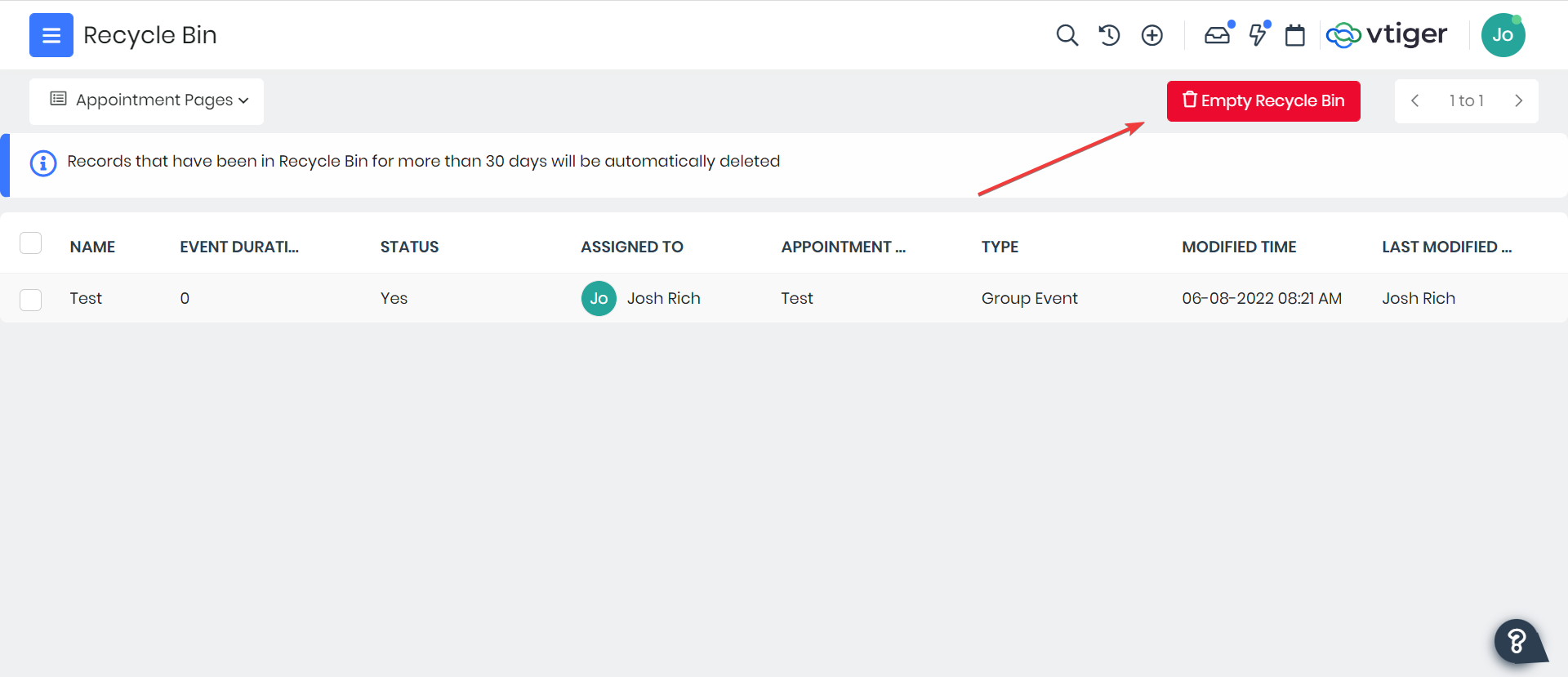1568x677 pixels.
Task: Go to the next page arrow
Action: click(1518, 100)
